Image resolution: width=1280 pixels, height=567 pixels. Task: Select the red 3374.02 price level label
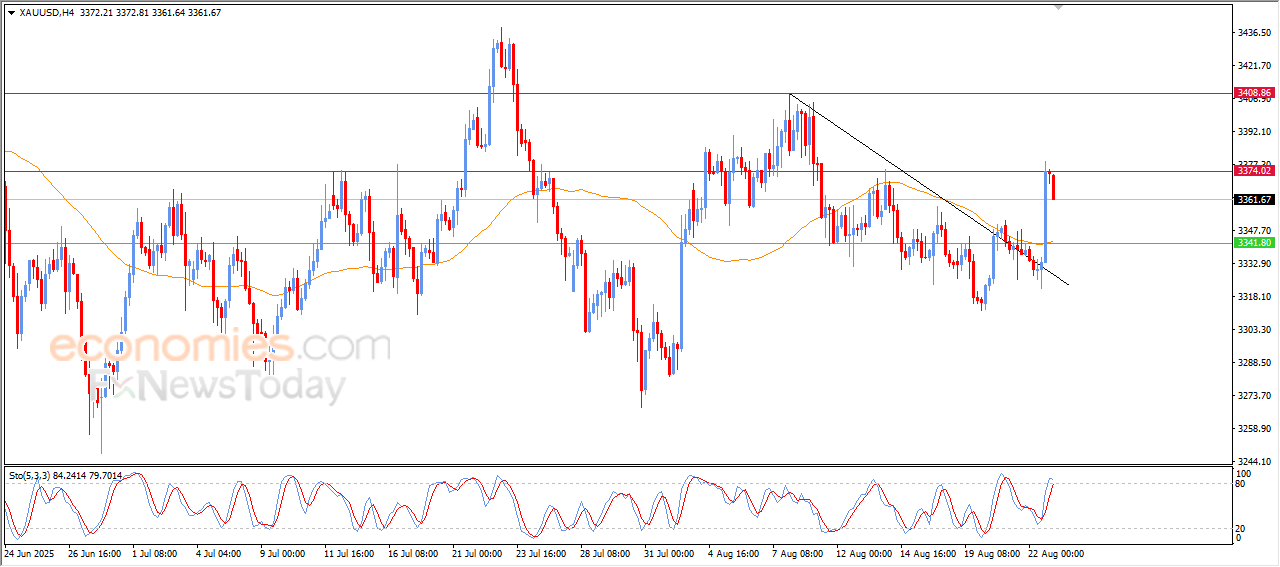coord(1254,171)
